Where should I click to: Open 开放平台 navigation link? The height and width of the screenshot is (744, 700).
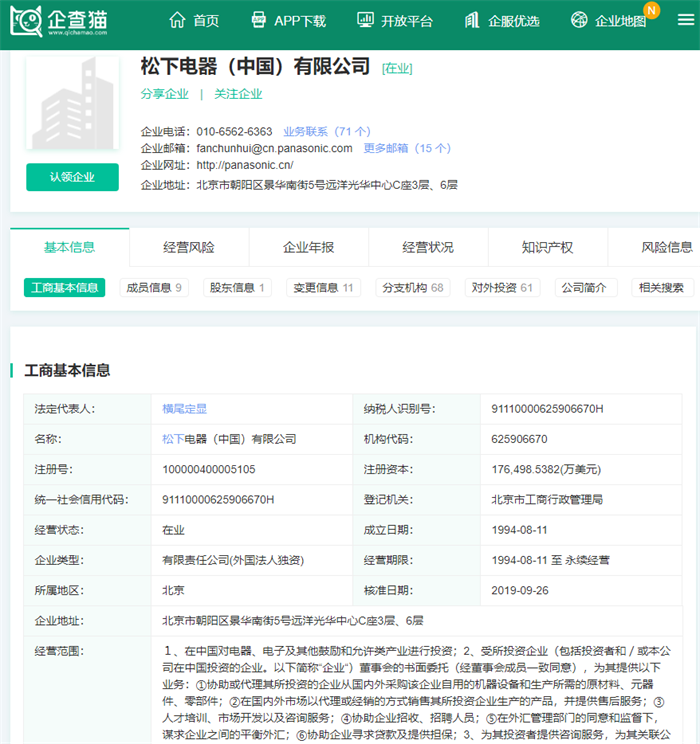(407, 21)
